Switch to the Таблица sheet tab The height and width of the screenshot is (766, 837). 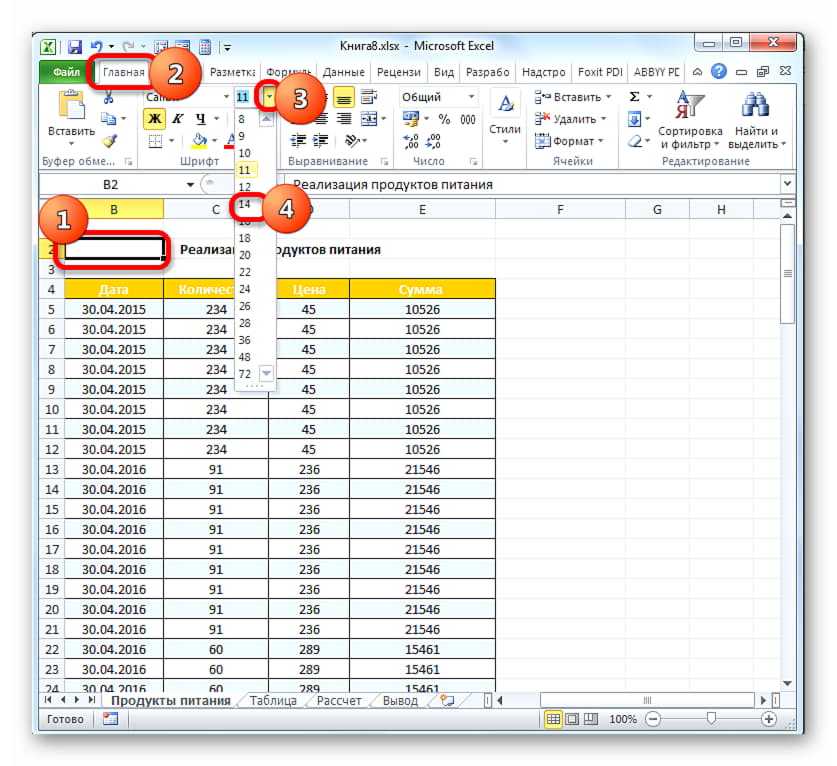273,701
